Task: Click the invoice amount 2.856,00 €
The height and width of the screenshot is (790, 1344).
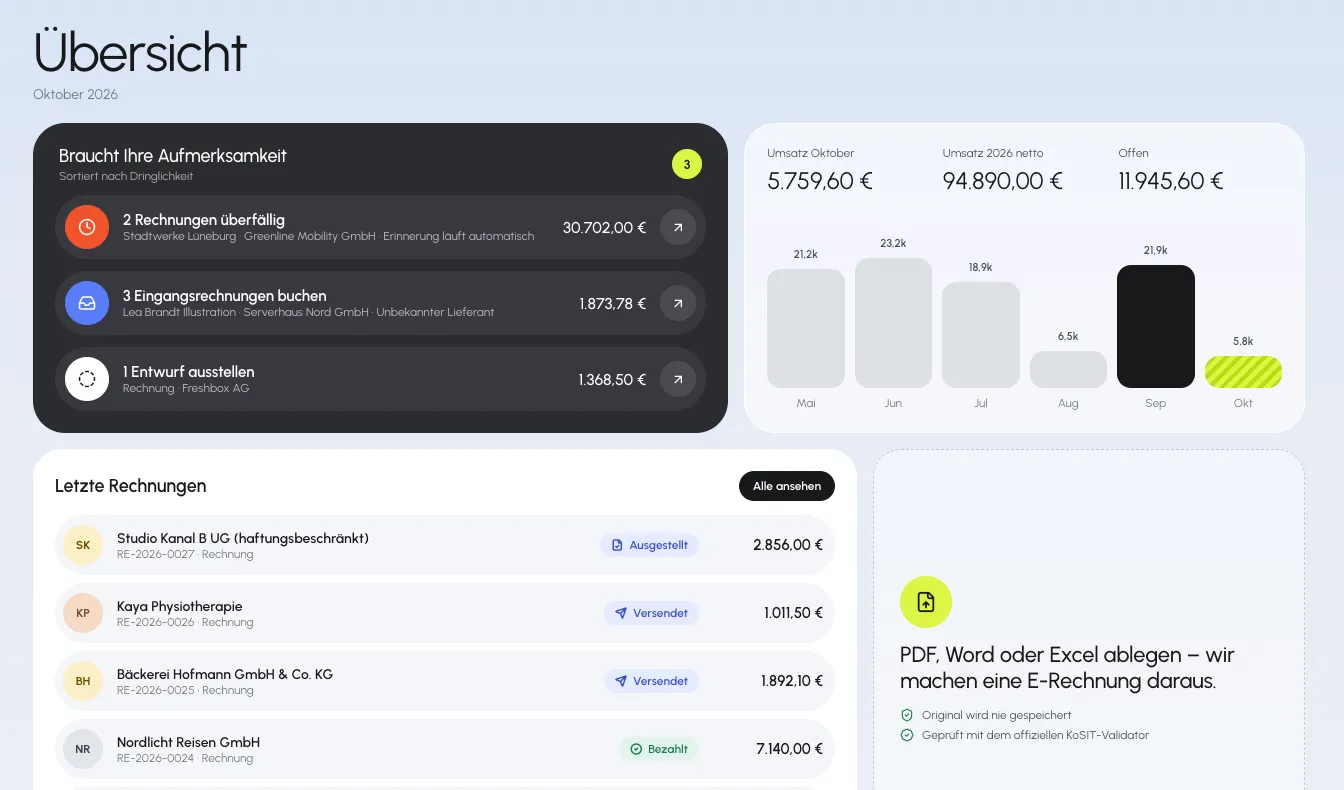Action: (x=788, y=545)
